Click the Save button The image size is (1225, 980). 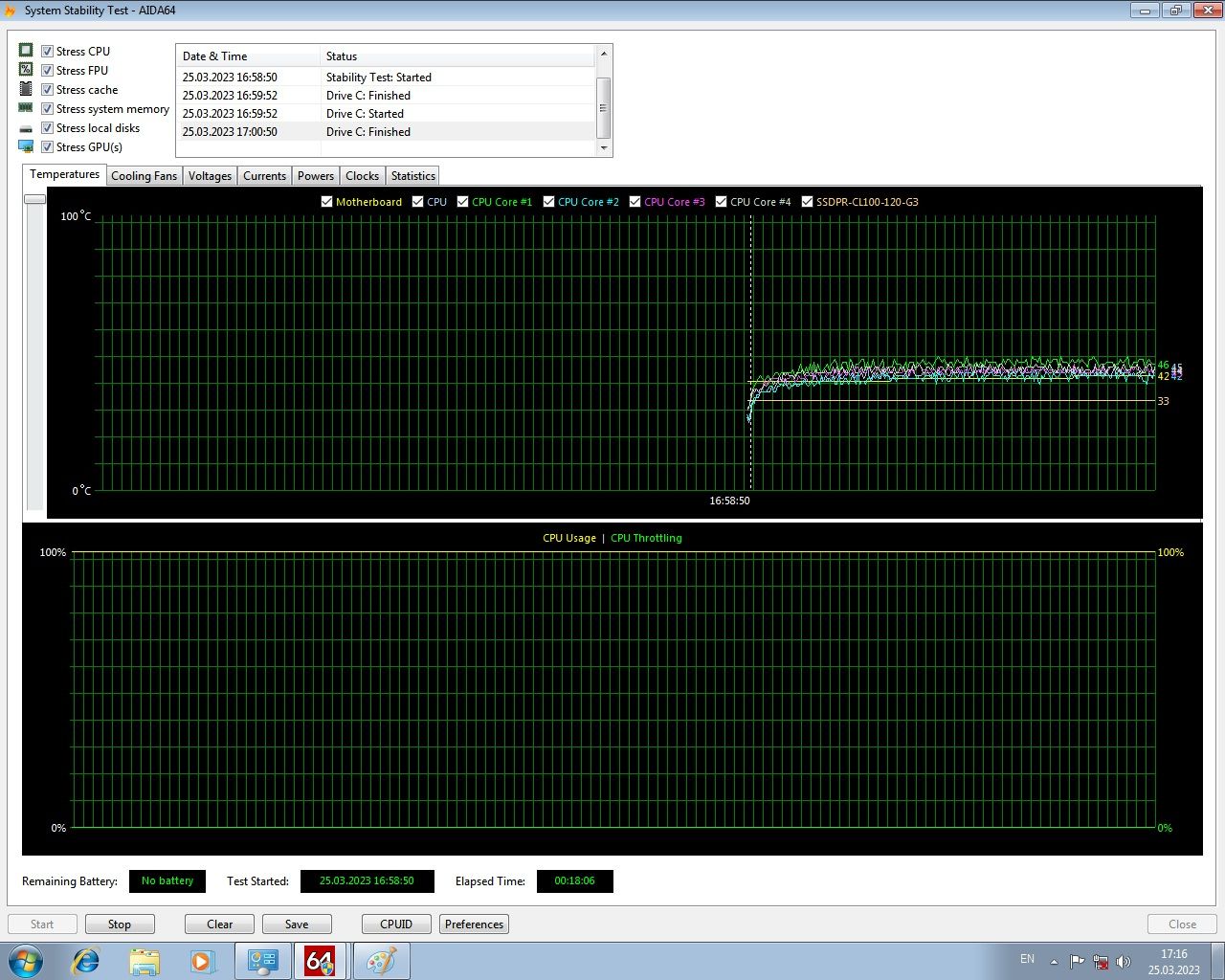tap(297, 924)
